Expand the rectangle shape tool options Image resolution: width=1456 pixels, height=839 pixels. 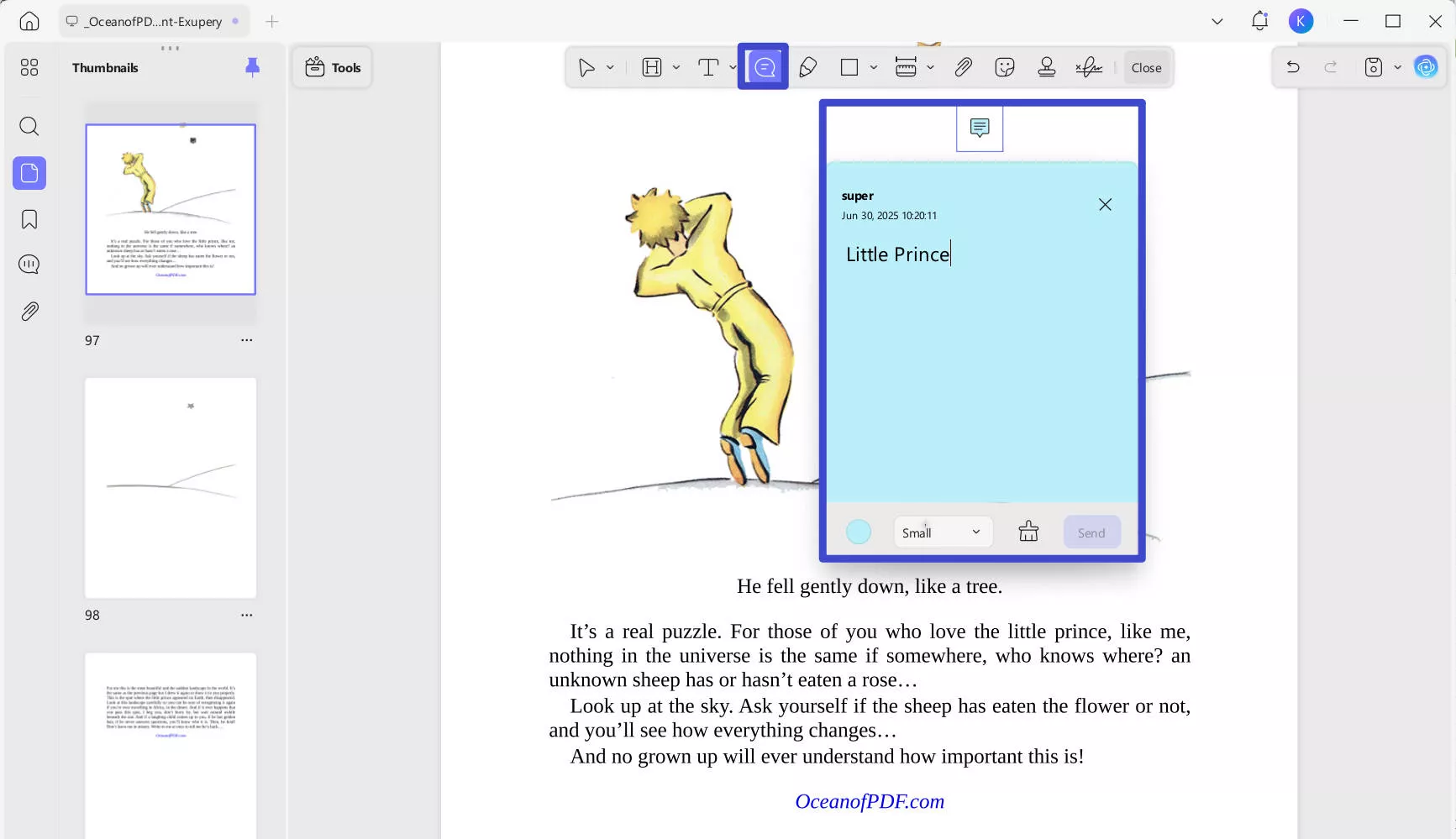pyautogui.click(x=874, y=67)
